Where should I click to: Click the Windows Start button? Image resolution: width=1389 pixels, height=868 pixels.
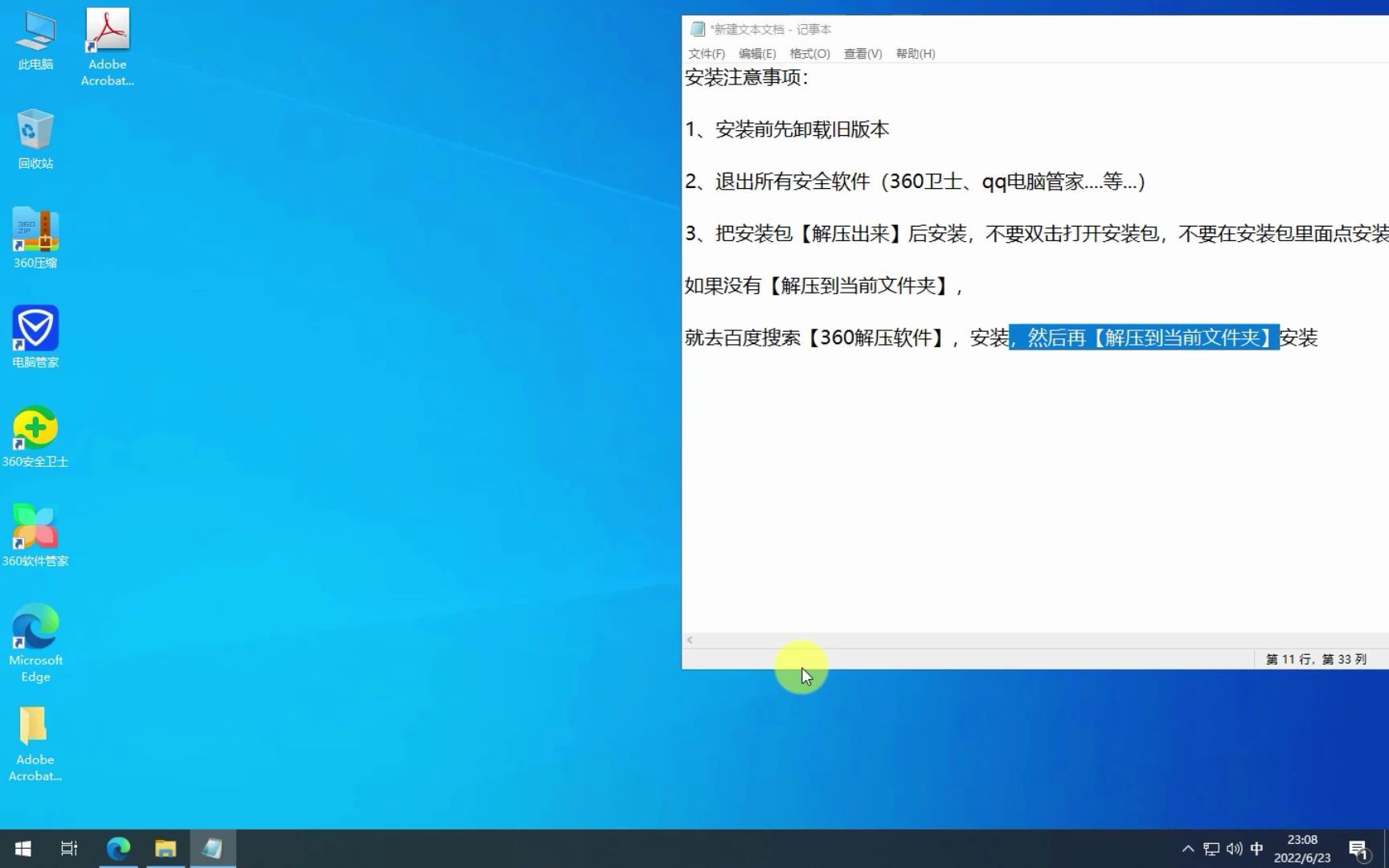click(x=22, y=847)
